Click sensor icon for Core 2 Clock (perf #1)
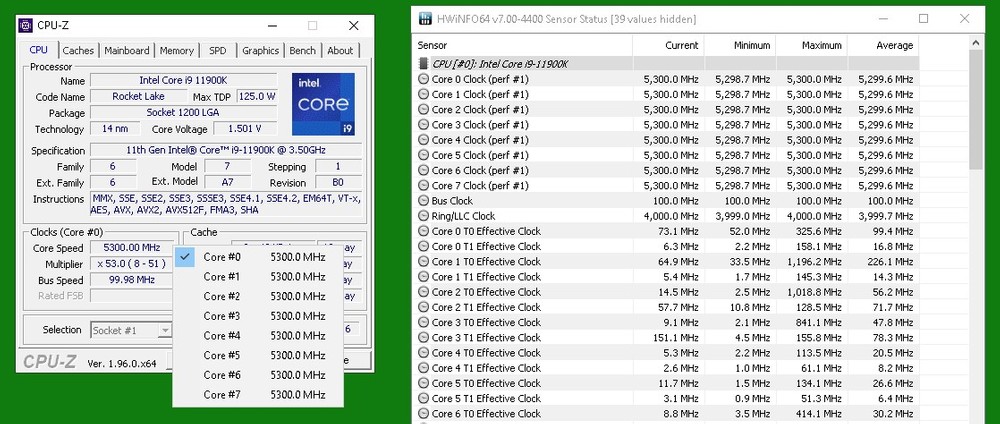Image resolution: width=1000 pixels, height=424 pixels. 423,110
